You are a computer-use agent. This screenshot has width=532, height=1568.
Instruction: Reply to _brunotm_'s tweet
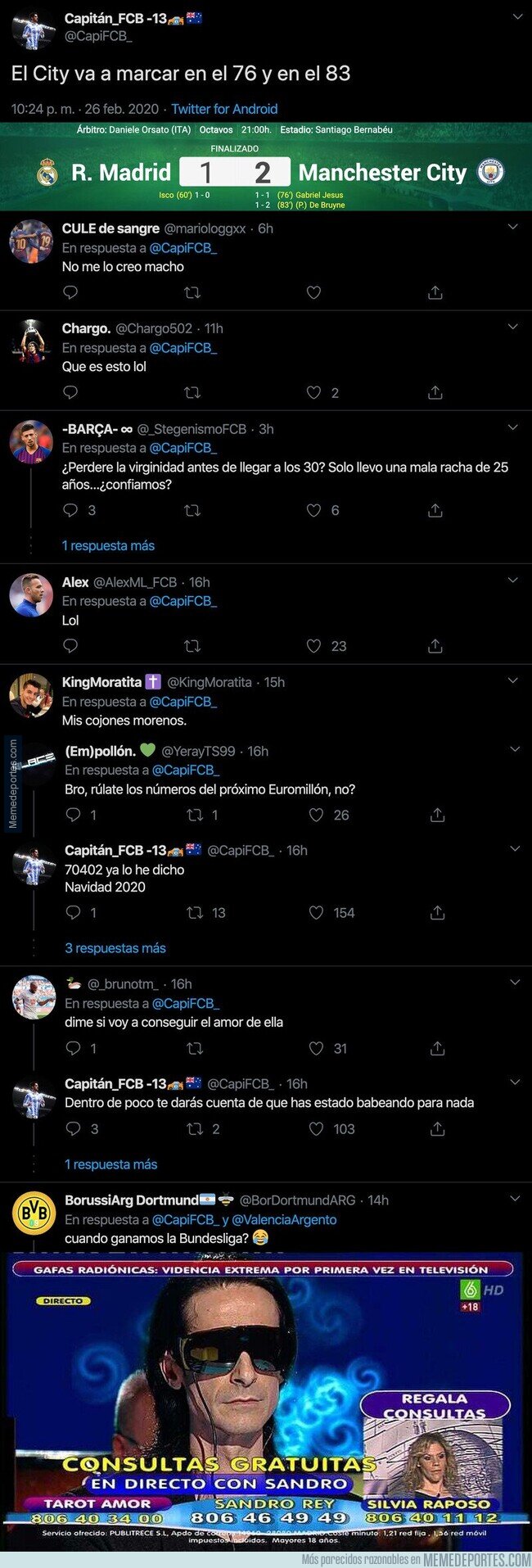click(x=73, y=1048)
